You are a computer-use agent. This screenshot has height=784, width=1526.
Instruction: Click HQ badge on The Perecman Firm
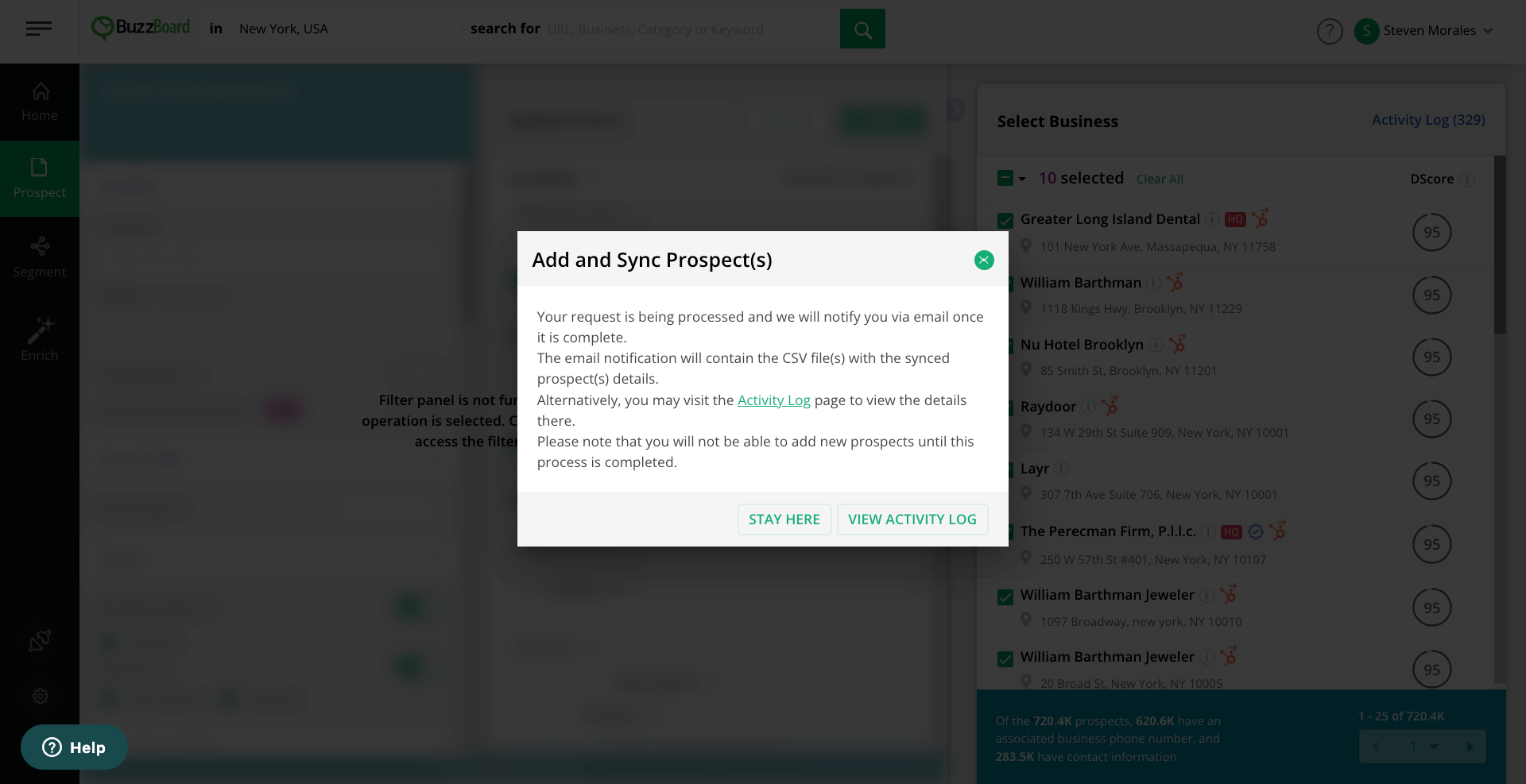1231,532
